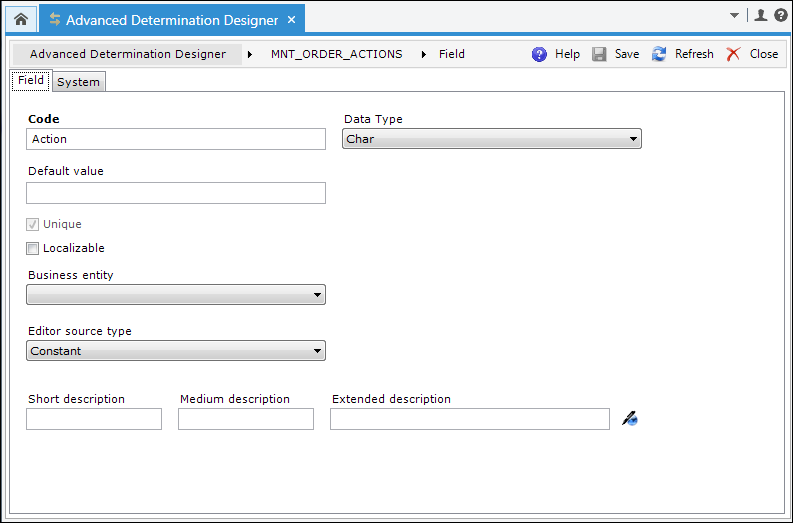Open the top-right tab list arrow
The height and width of the screenshot is (523, 793).
click(x=734, y=16)
